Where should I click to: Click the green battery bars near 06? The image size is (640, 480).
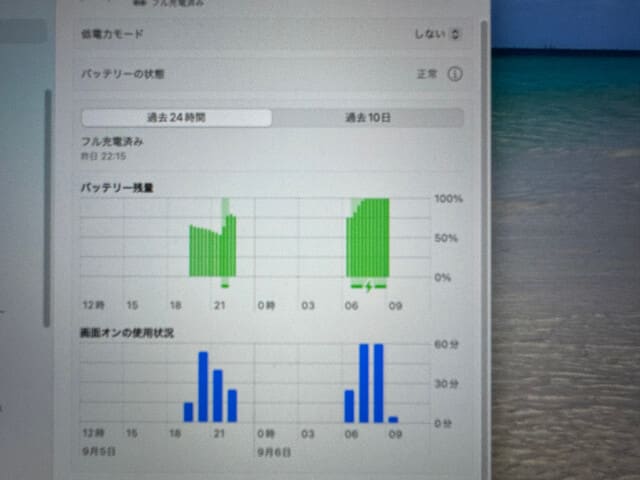tap(368, 238)
